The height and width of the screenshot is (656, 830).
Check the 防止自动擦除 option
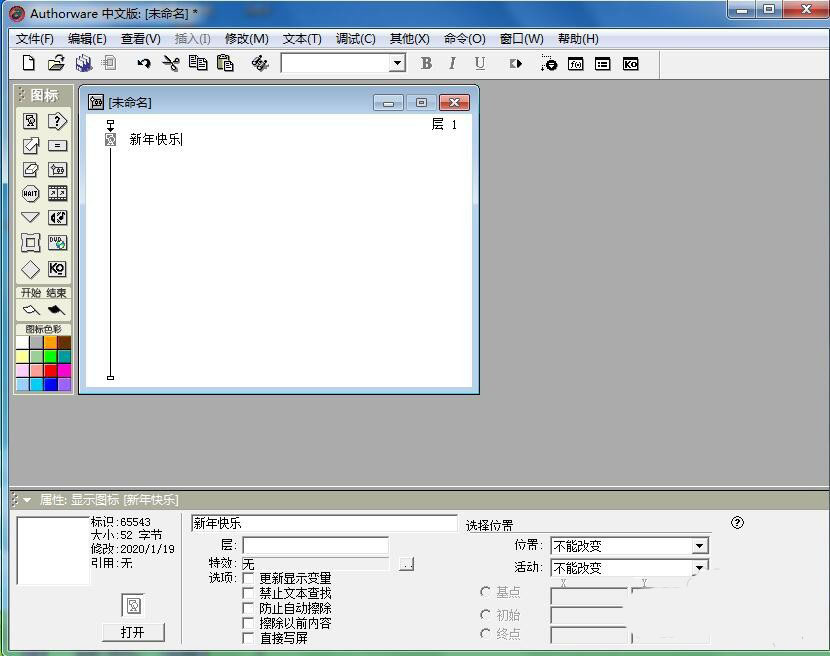point(247,606)
